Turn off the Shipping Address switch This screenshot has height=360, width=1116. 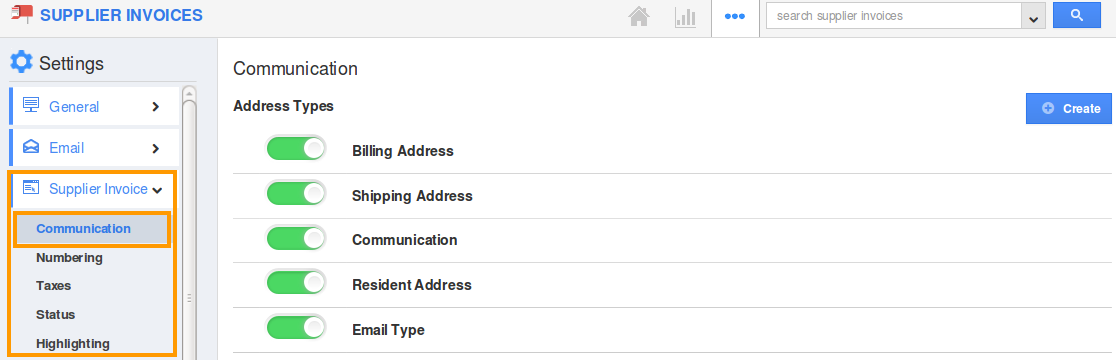click(296, 194)
